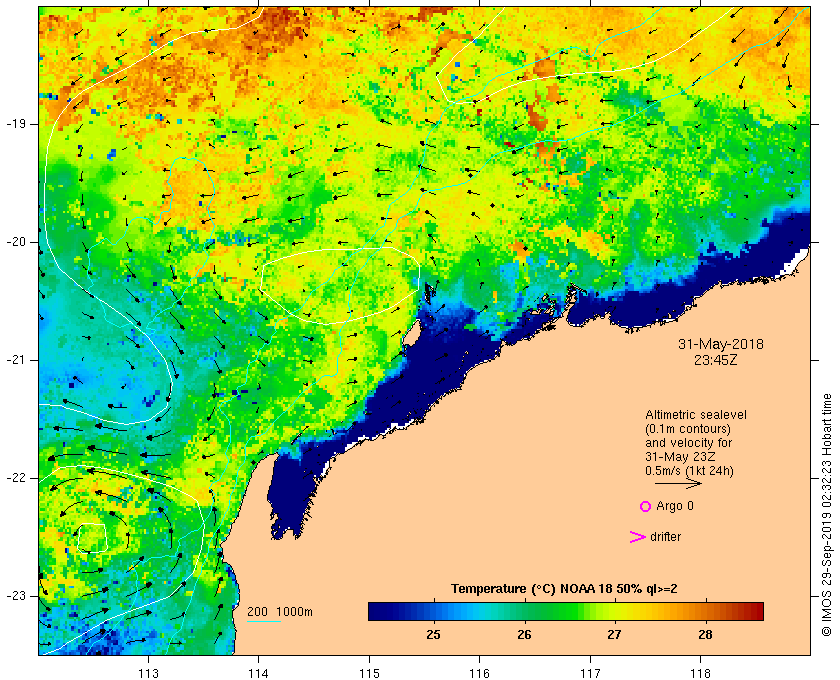Click the 'Altimetric sealevel' legend line
This screenshot has width=840, height=680.
[695, 415]
